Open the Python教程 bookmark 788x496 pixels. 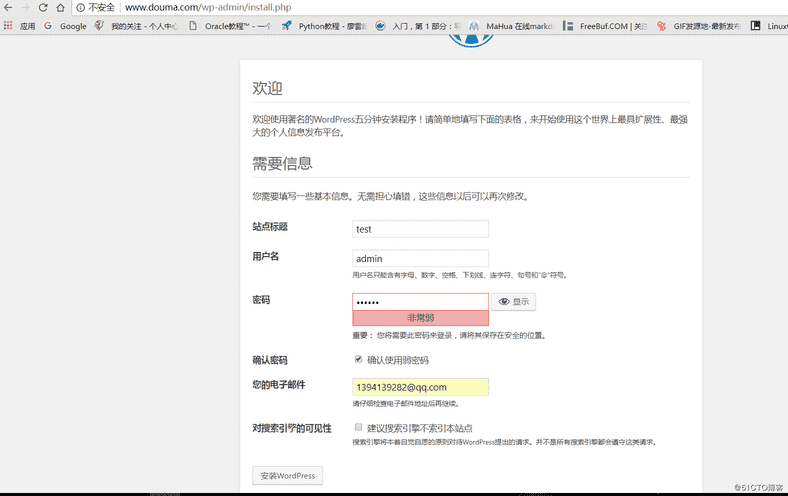click(324, 26)
